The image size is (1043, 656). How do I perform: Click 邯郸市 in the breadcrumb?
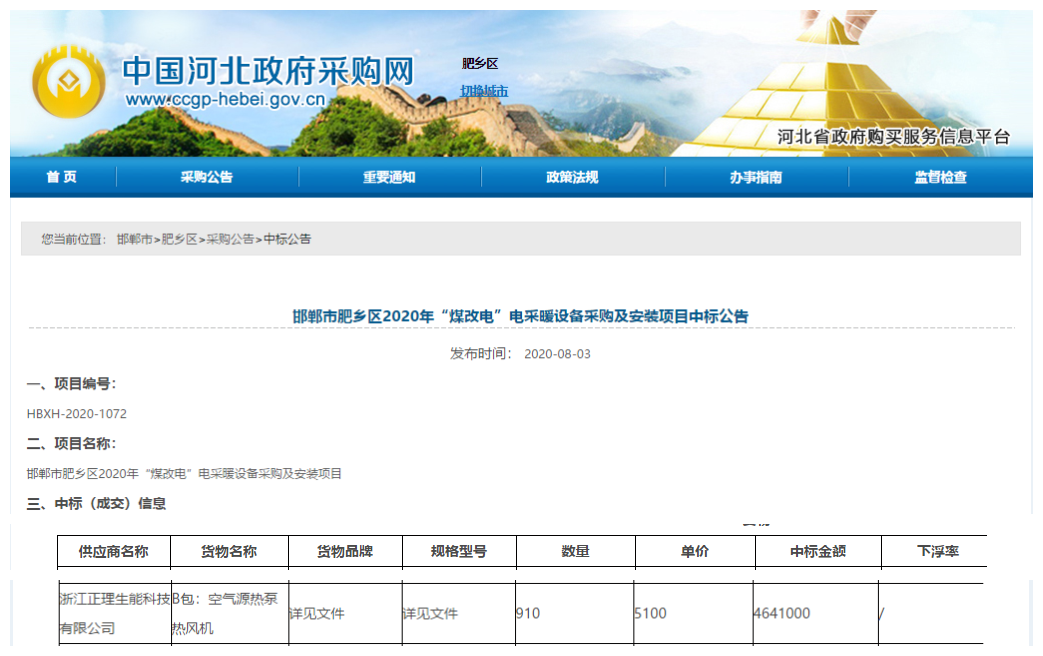click(x=134, y=239)
